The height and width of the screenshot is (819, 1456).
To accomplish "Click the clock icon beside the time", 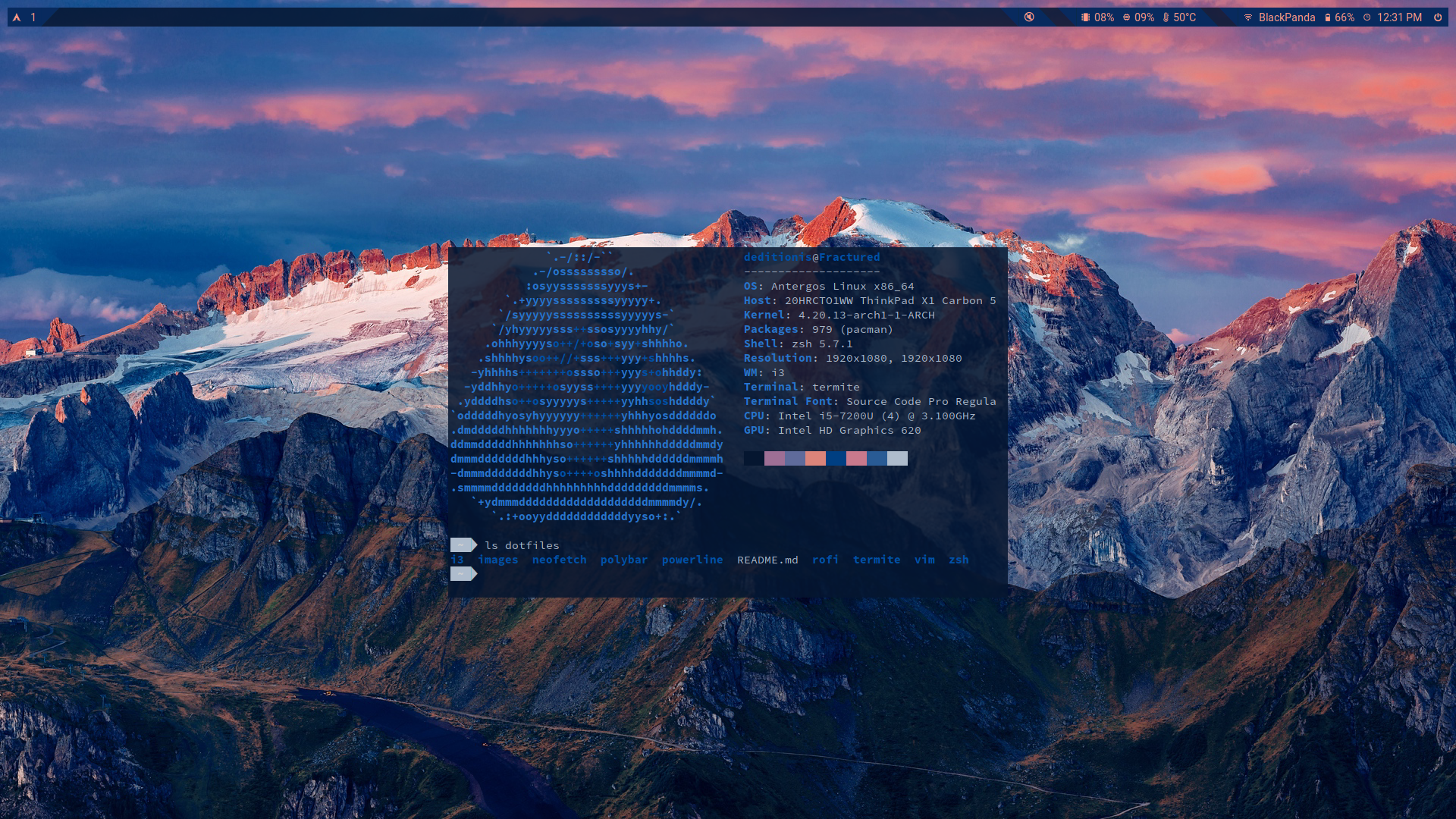I will pyautogui.click(x=1367, y=17).
